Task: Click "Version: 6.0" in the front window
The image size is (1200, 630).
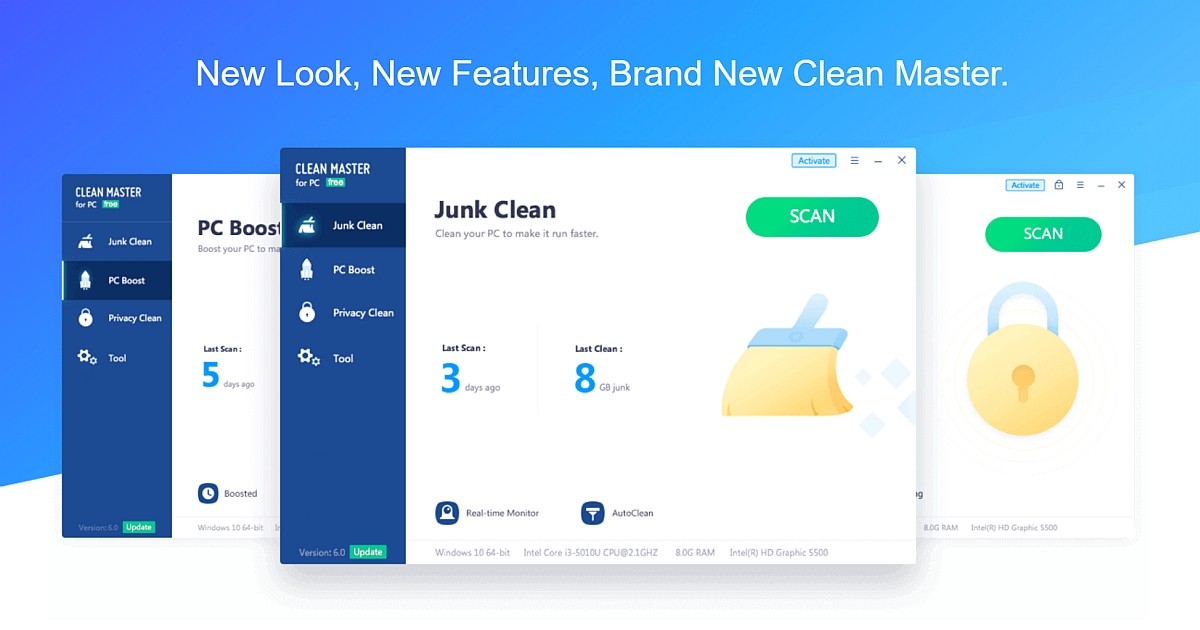Action: click(322, 552)
